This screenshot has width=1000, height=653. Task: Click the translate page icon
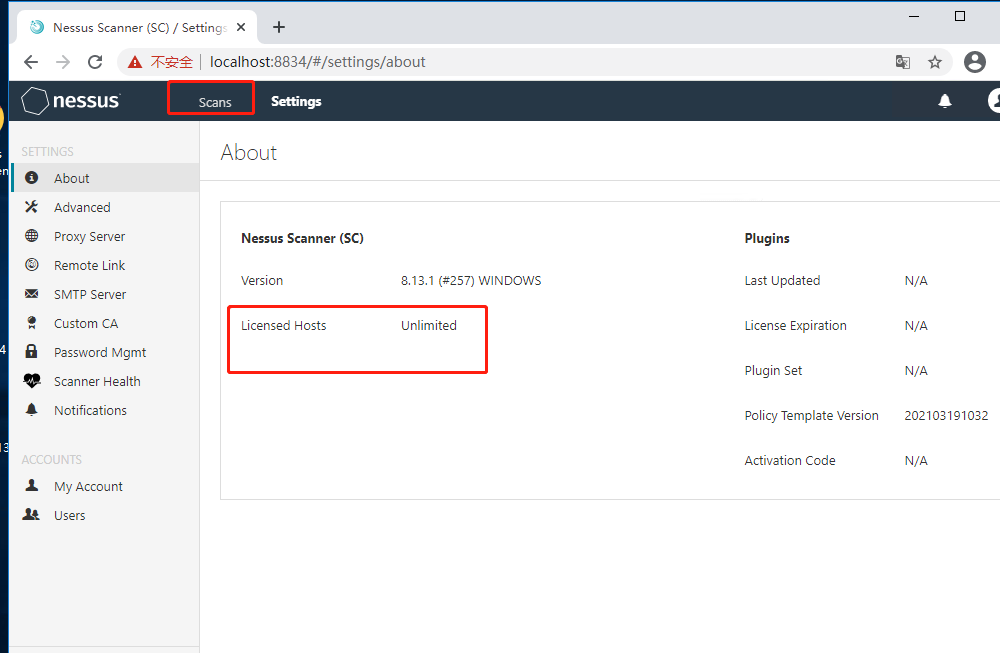(902, 62)
